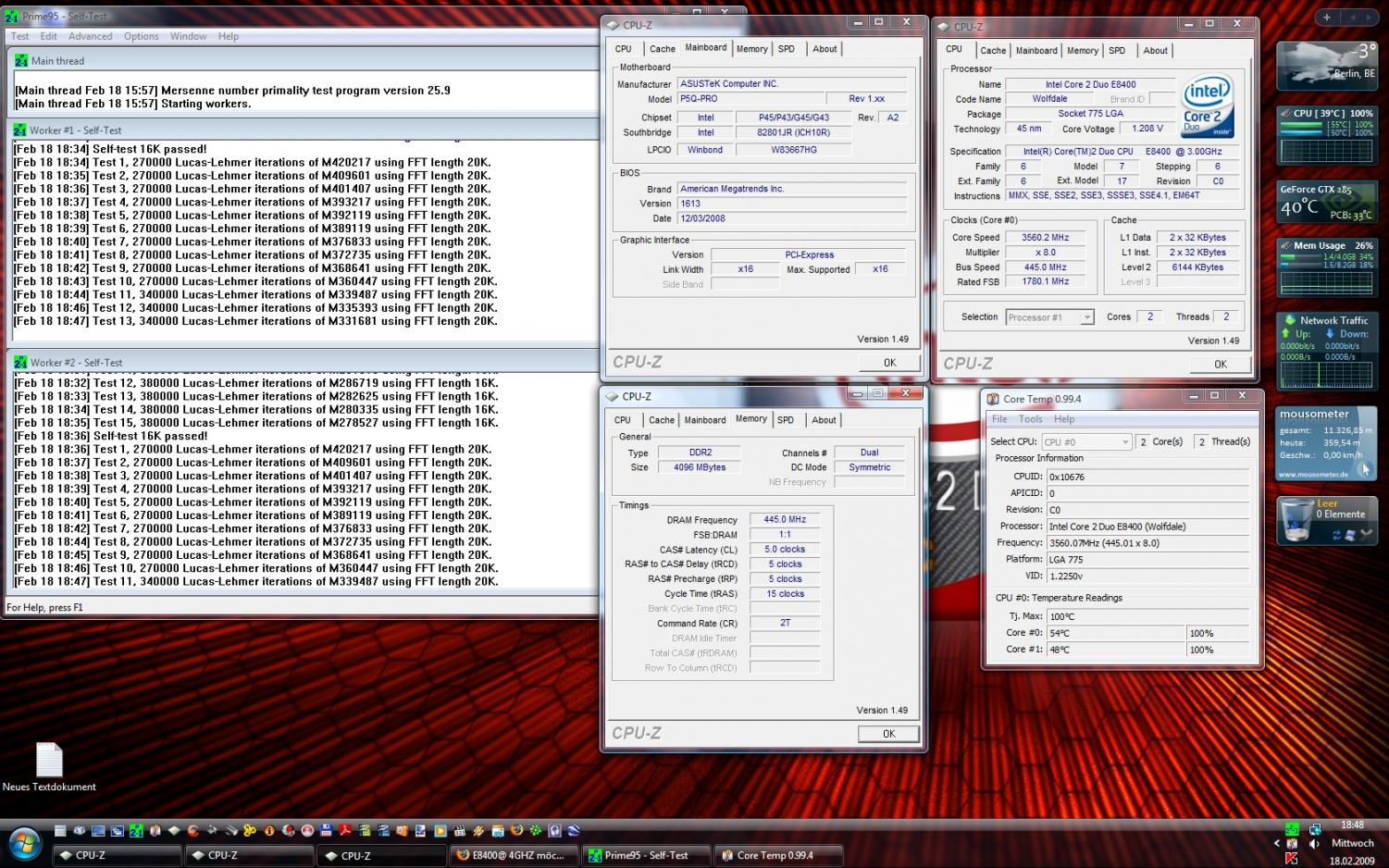Click the GeForce GTX 285 temperature gadget

point(1326,203)
